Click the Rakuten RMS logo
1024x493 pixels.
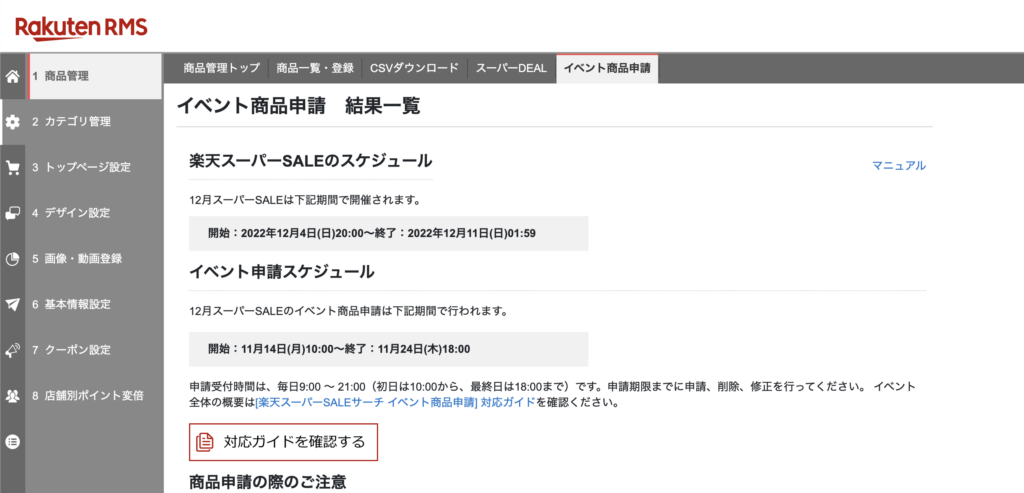point(68,25)
